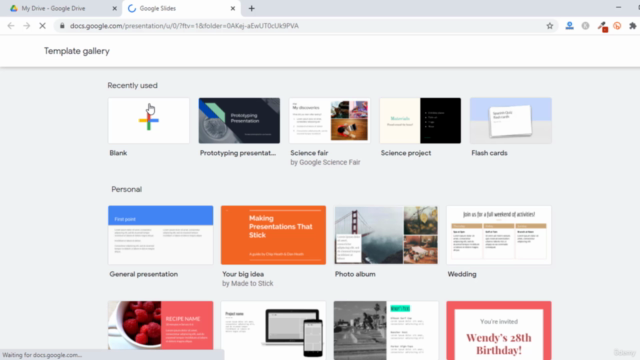Click the lock icon in address bar
The image size is (640, 360).
coord(62,26)
